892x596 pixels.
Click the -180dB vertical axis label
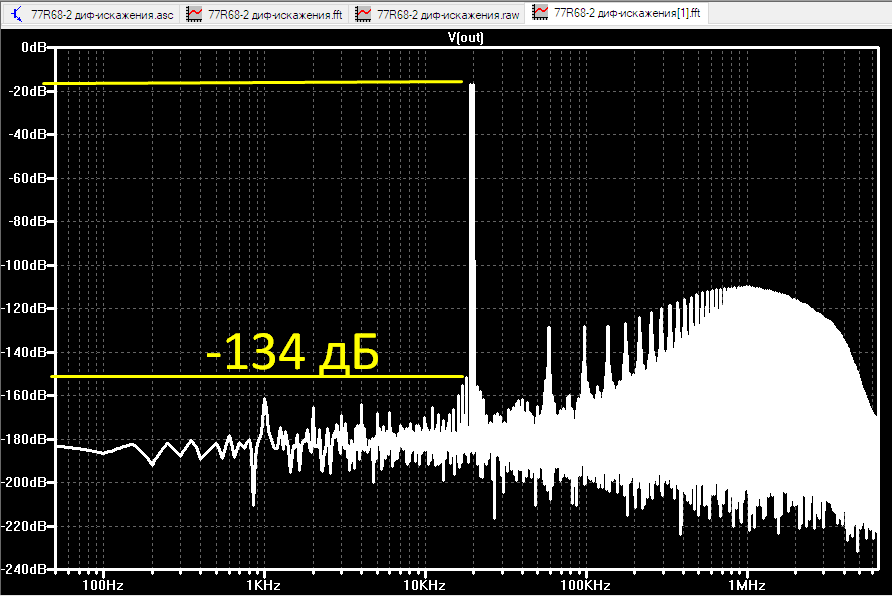pos(24,439)
